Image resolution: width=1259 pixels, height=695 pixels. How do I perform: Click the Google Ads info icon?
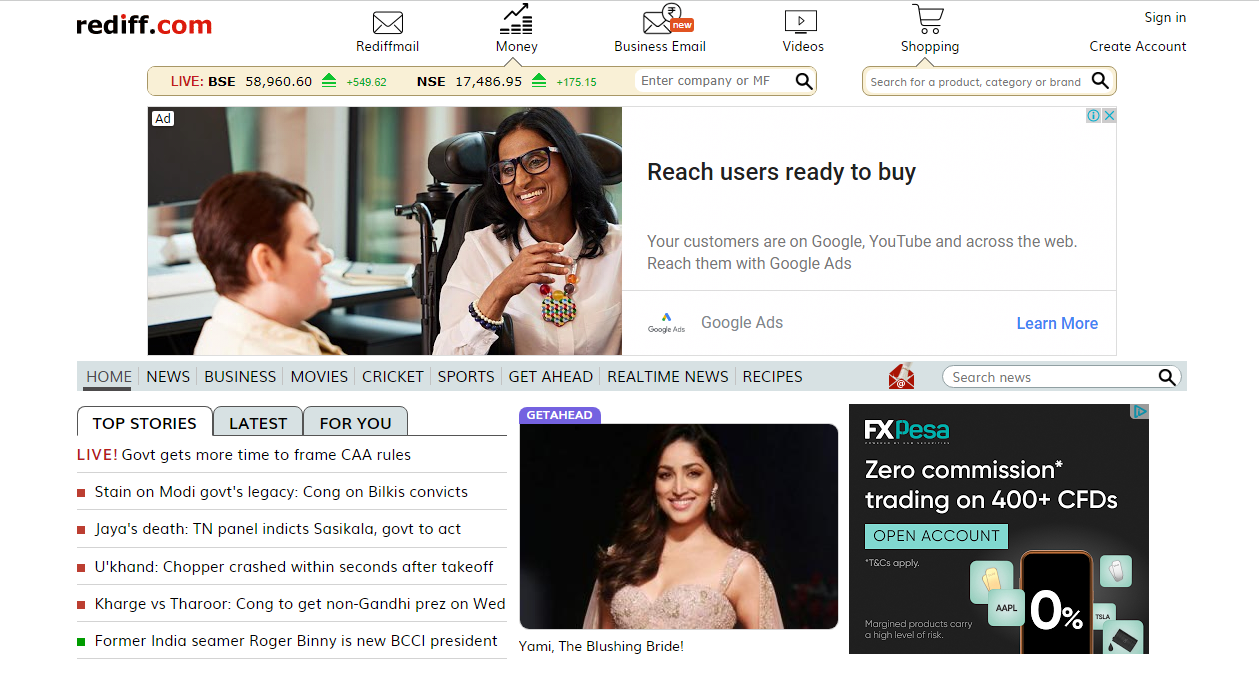(1093, 116)
